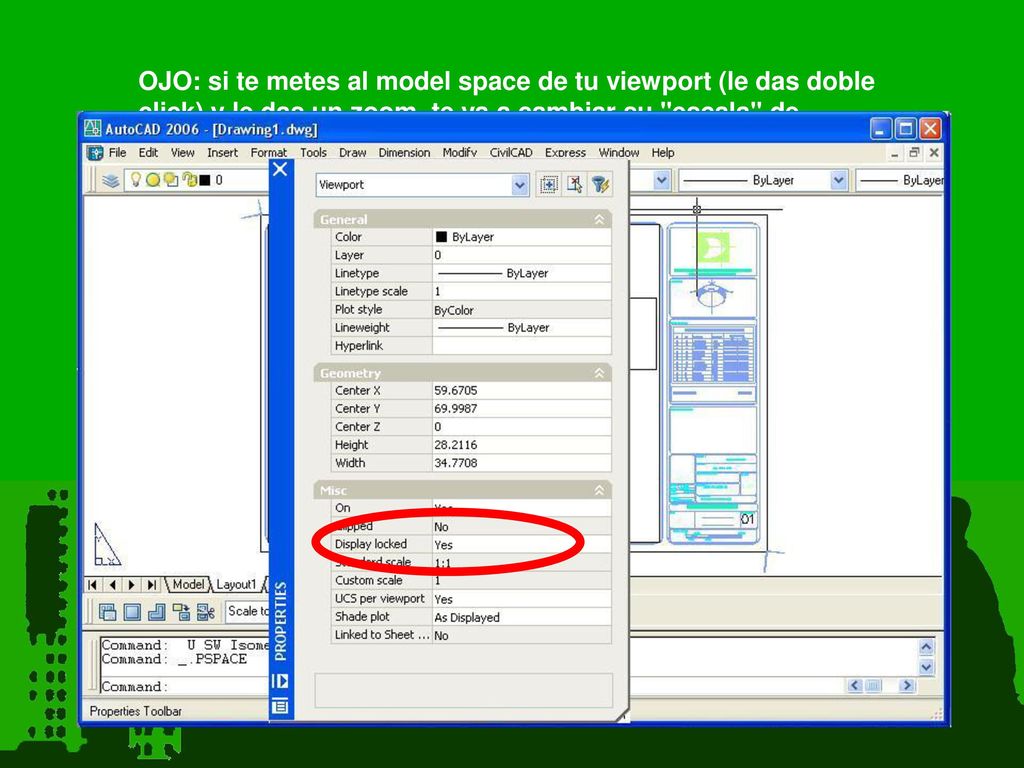Screen dimensions: 1024x768
Task: Open the Window menu
Action: (x=619, y=153)
